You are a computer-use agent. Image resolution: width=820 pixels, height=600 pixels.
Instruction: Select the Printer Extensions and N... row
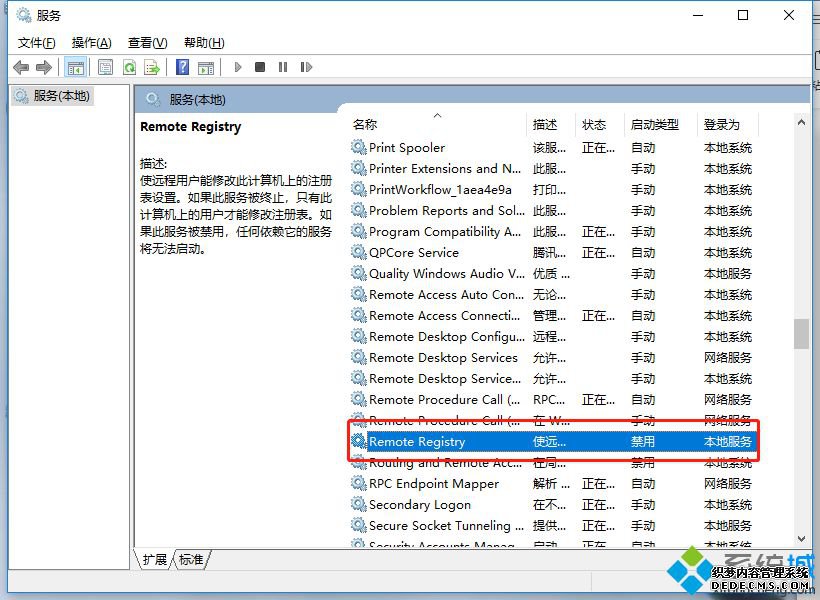553,168
